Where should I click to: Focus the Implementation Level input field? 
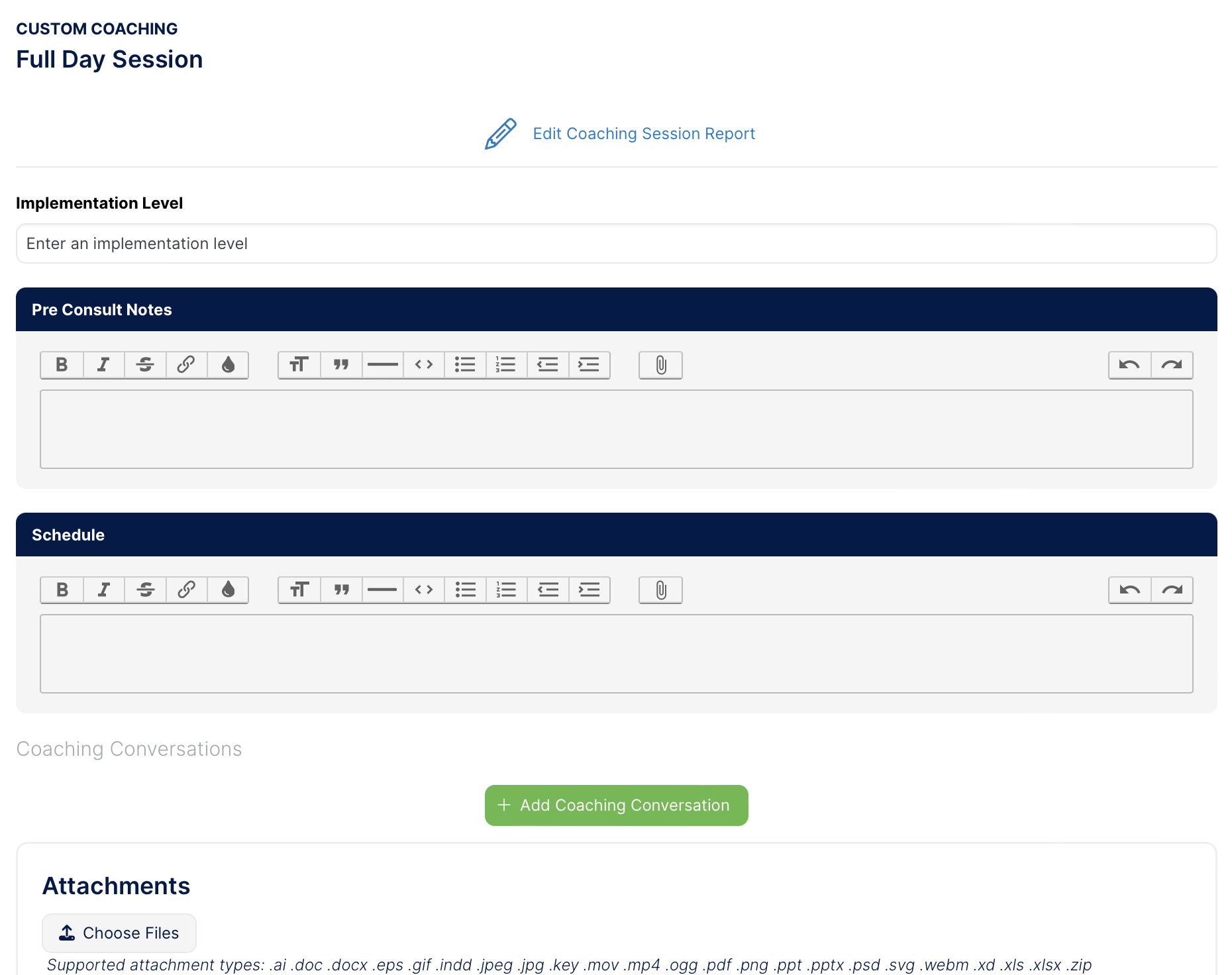[x=616, y=244]
